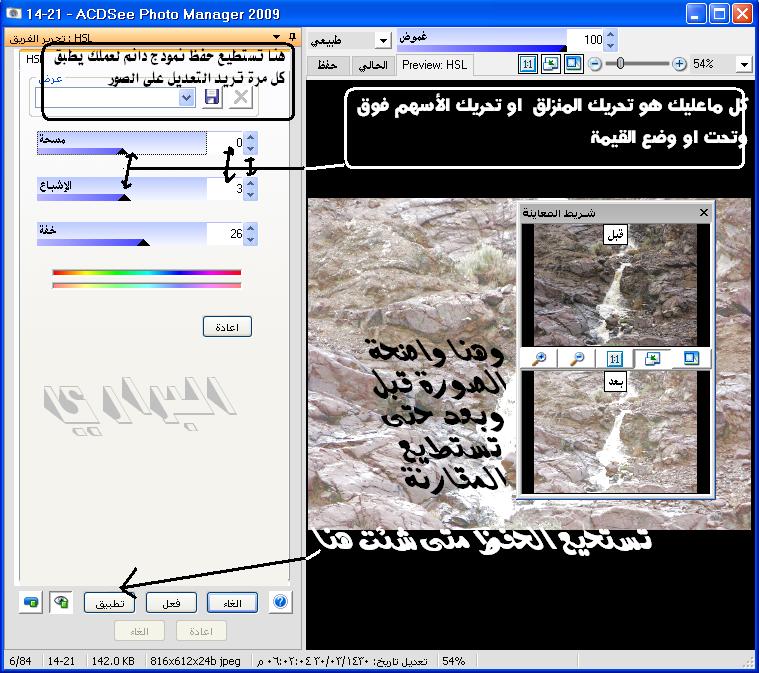
Task: Click the green monitor icon at bottom left
Action: click(30, 602)
